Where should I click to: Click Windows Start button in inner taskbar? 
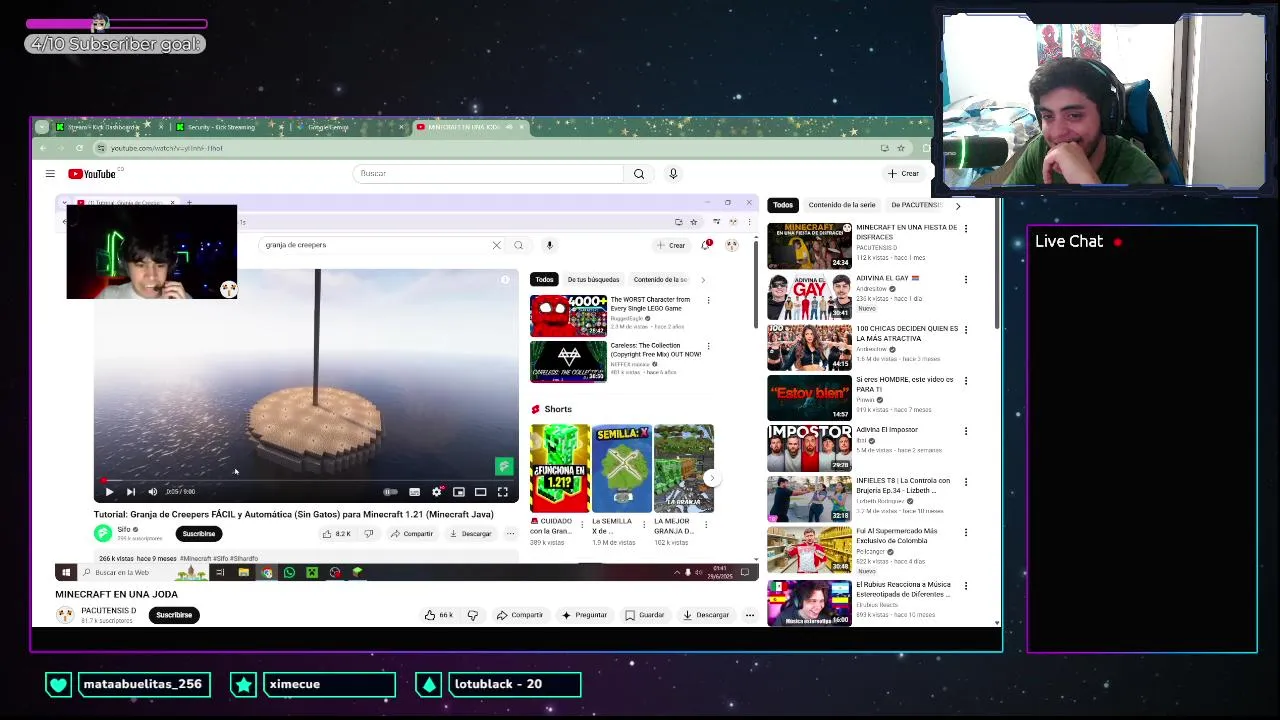[66, 573]
